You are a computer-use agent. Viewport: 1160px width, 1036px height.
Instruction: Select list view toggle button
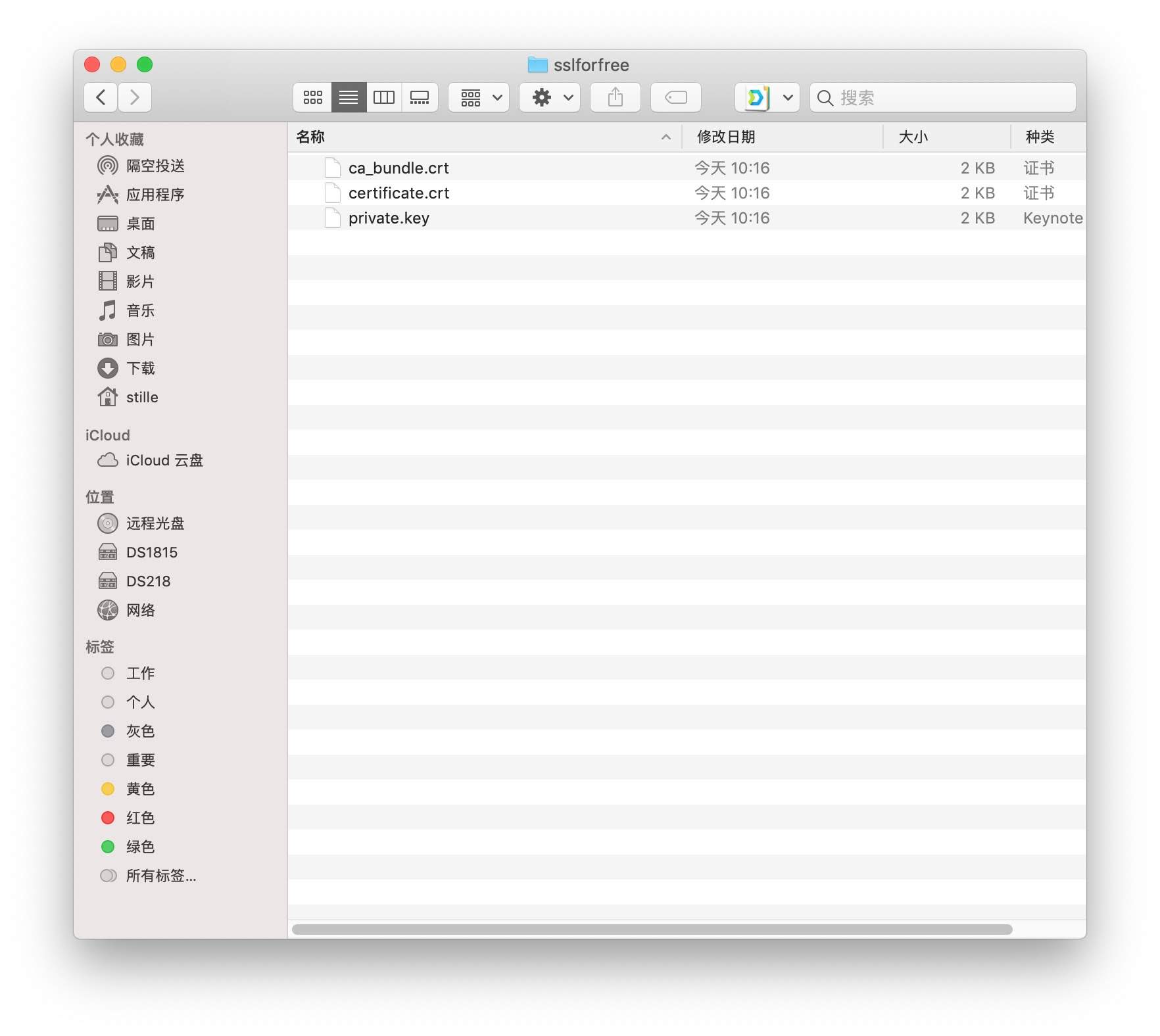coord(349,98)
